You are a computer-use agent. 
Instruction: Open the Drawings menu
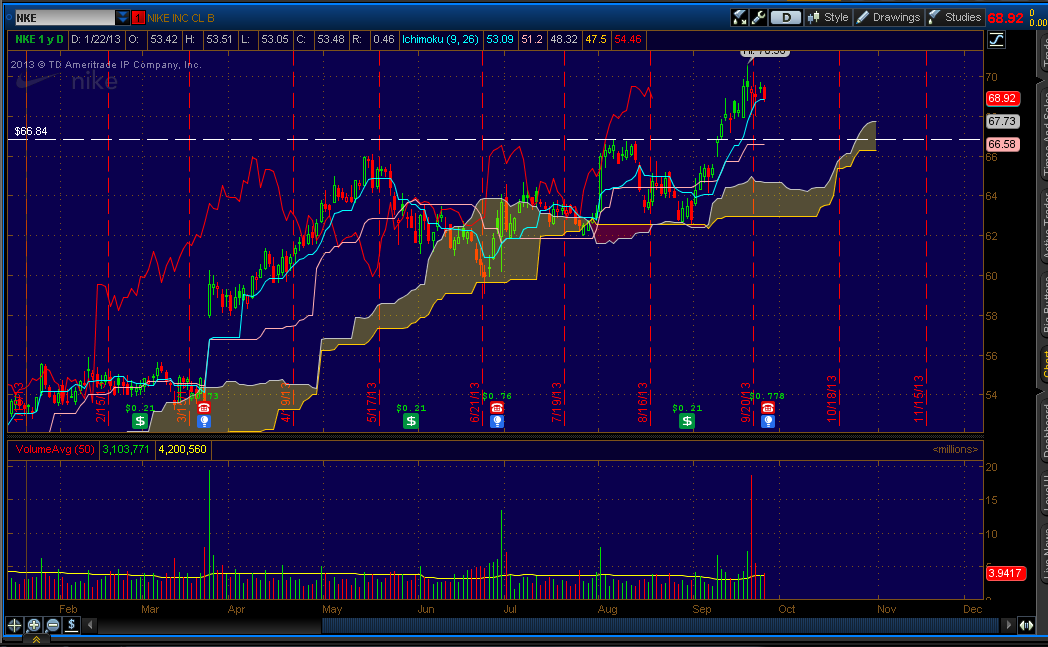(888, 17)
